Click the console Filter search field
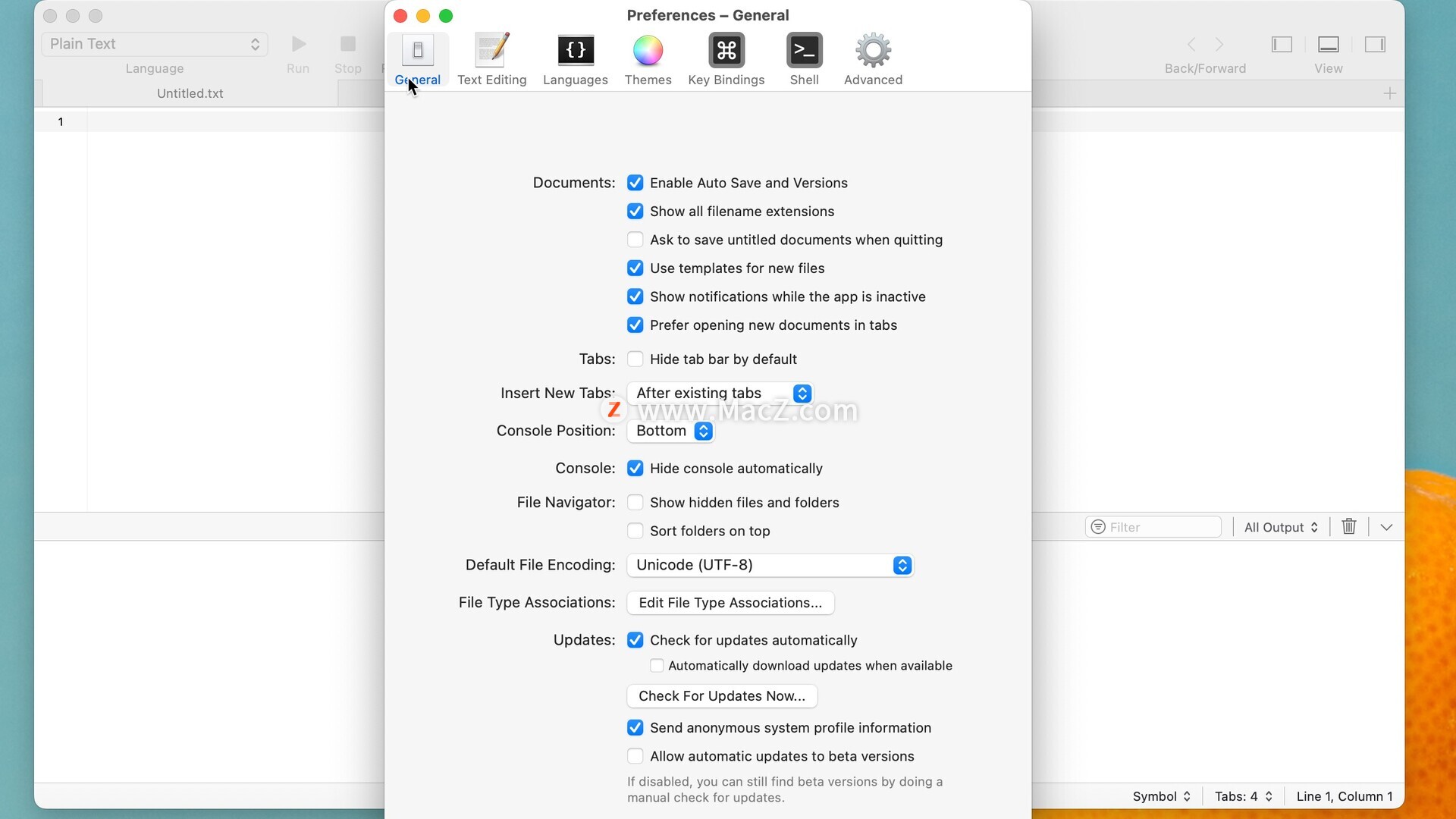This screenshot has height=819, width=1456. click(x=1160, y=527)
